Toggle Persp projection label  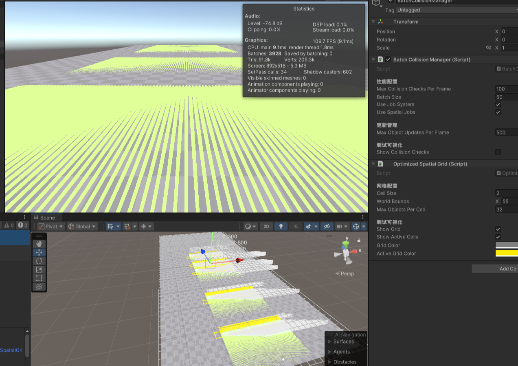click(x=345, y=274)
